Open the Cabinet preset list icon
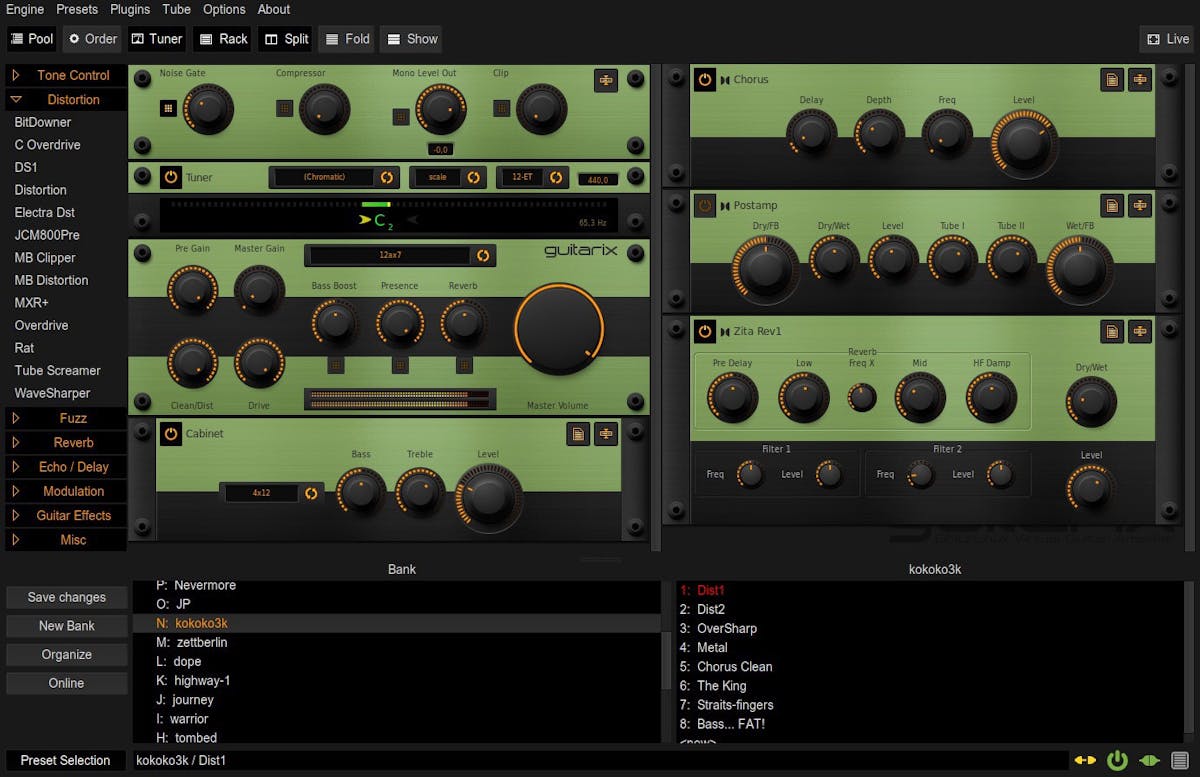Image resolution: width=1200 pixels, height=777 pixels. click(x=577, y=433)
